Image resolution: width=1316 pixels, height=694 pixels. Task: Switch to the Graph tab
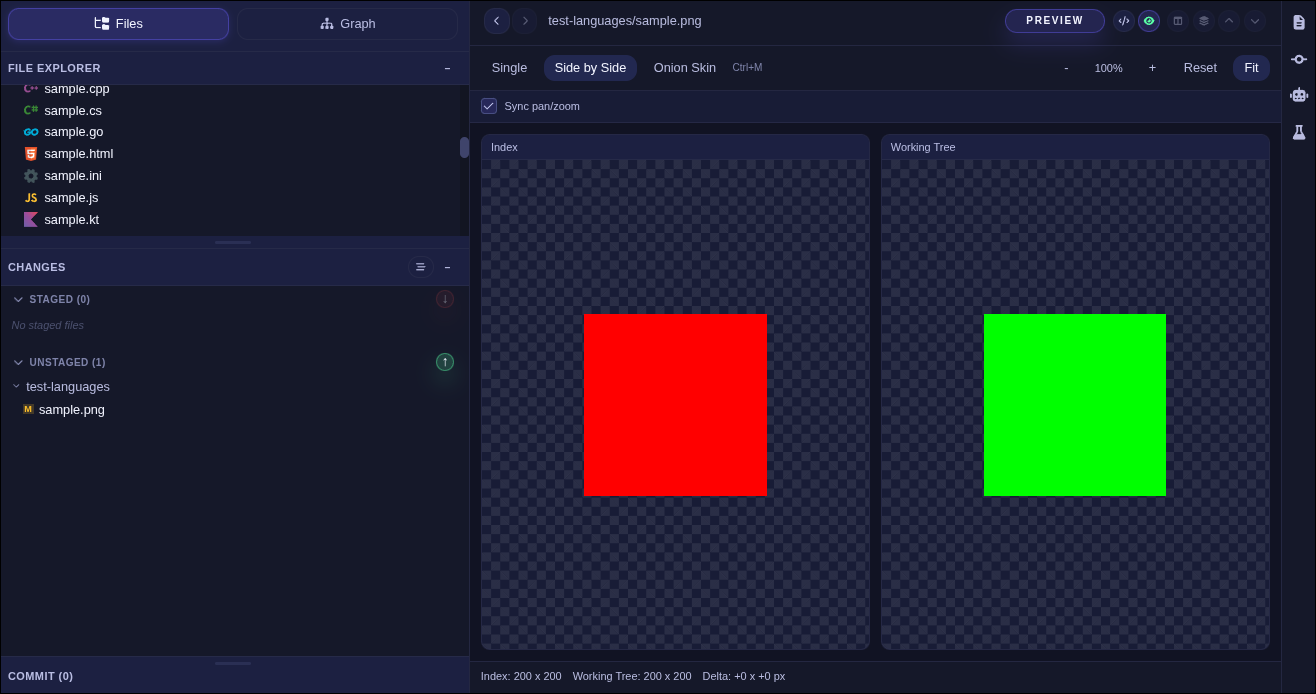point(347,22)
